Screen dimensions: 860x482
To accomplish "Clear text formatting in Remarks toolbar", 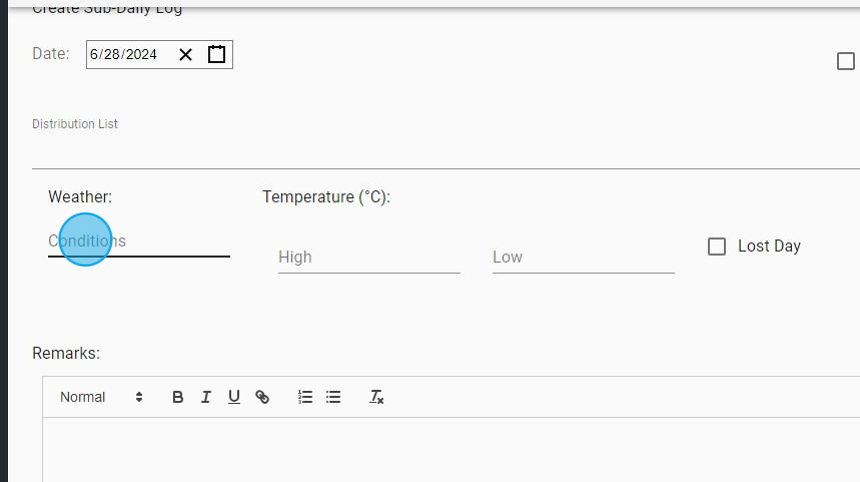I will point(377,397).
